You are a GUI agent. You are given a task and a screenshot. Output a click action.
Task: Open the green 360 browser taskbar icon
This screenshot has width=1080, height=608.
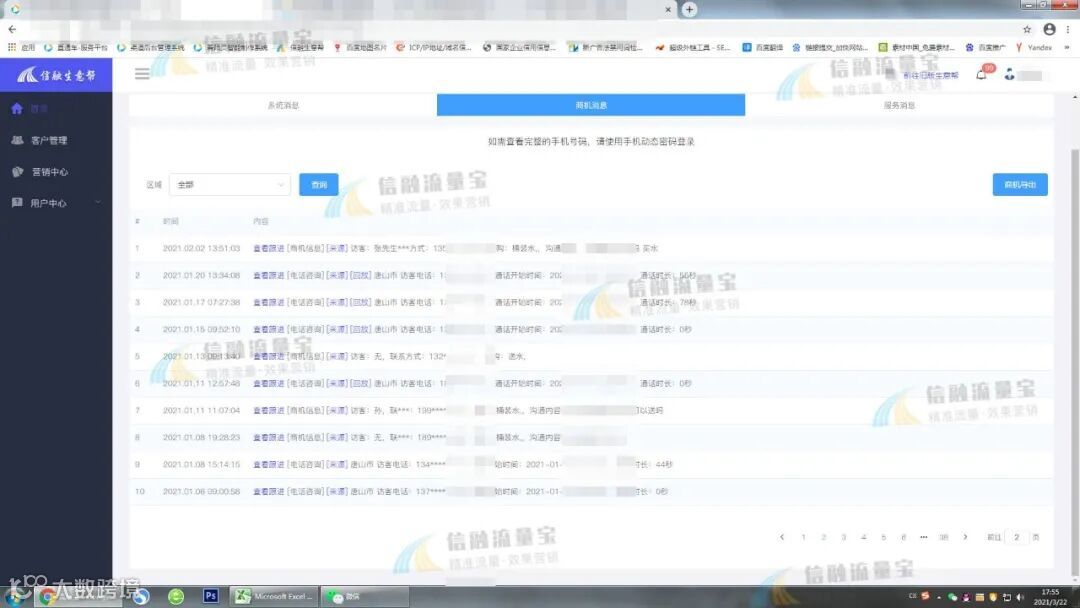(x=176, y=597)
